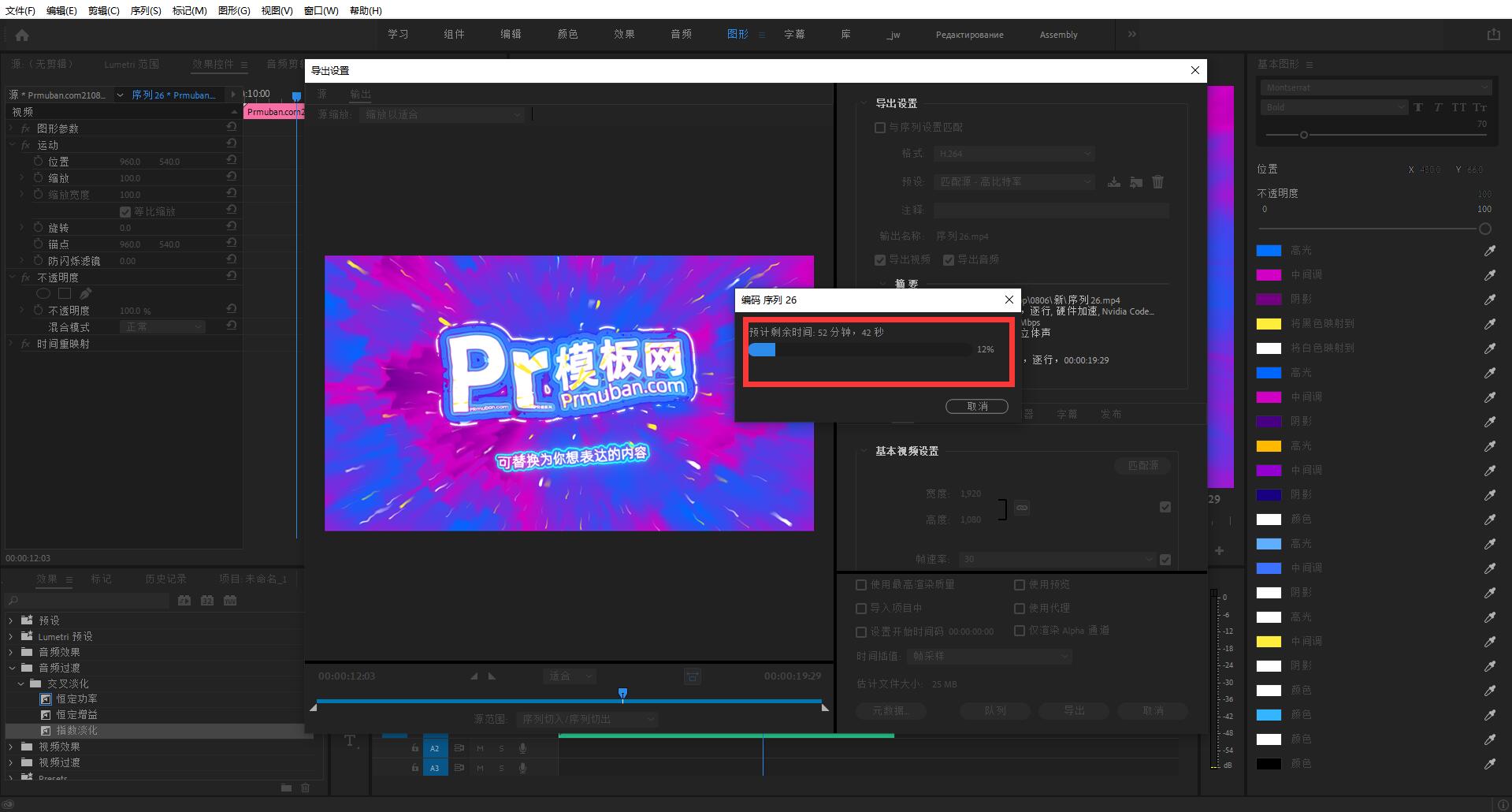Open the H.264 format dropdown
1512x812 pixels.
pyautogui.click(x=1014, y=153)
